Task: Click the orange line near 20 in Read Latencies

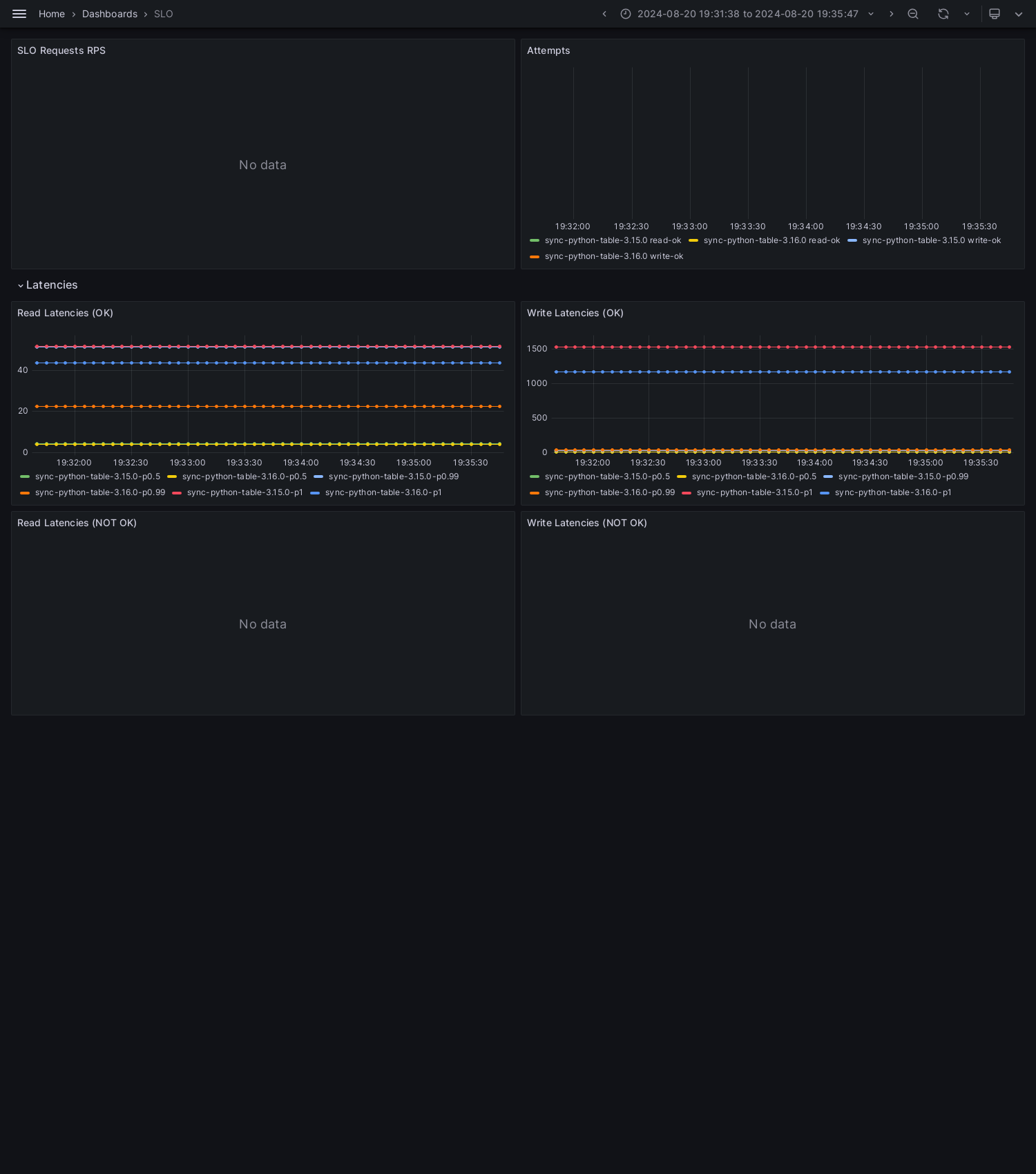Action: click(x=268, y=406)
